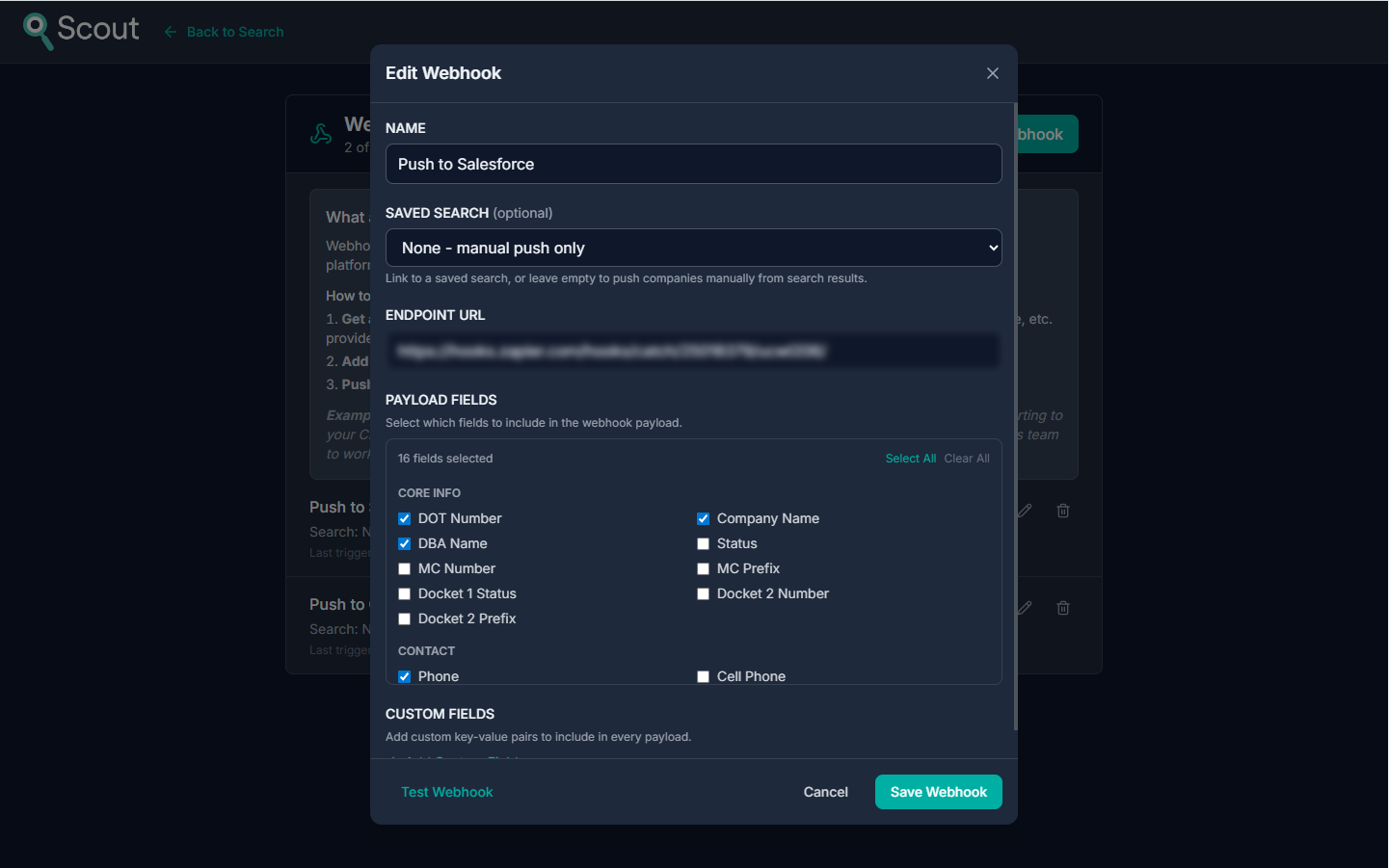Click the trash icon on the second webhook row
Viewport: 1389px width, 868px height.
pos(1063,607)
